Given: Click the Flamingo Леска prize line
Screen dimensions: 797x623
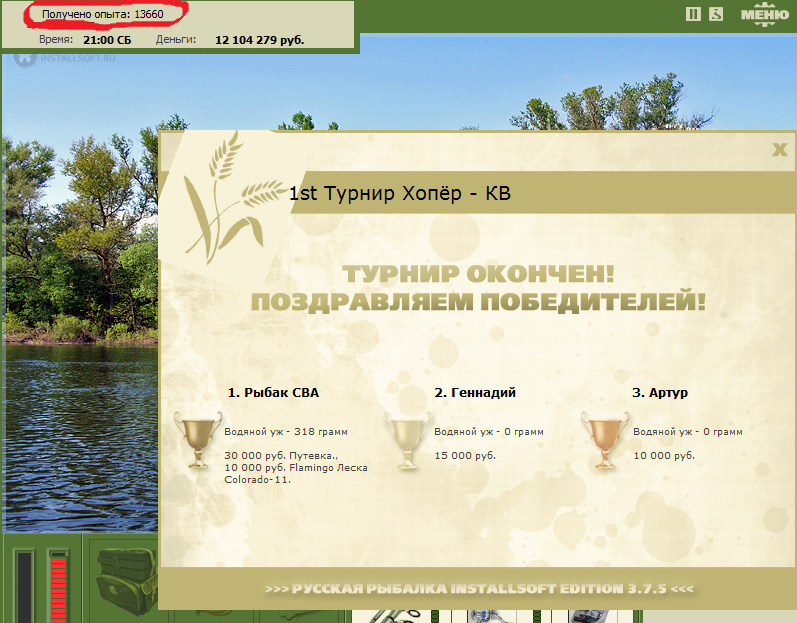Looking at the screenshot, I should [x=296, y=468].
